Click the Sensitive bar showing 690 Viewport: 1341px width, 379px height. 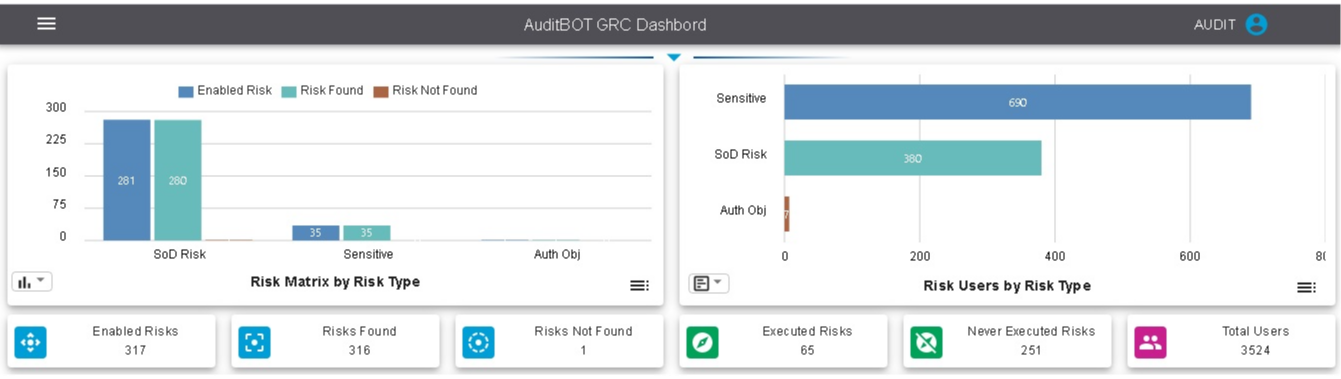(1018, 102)
